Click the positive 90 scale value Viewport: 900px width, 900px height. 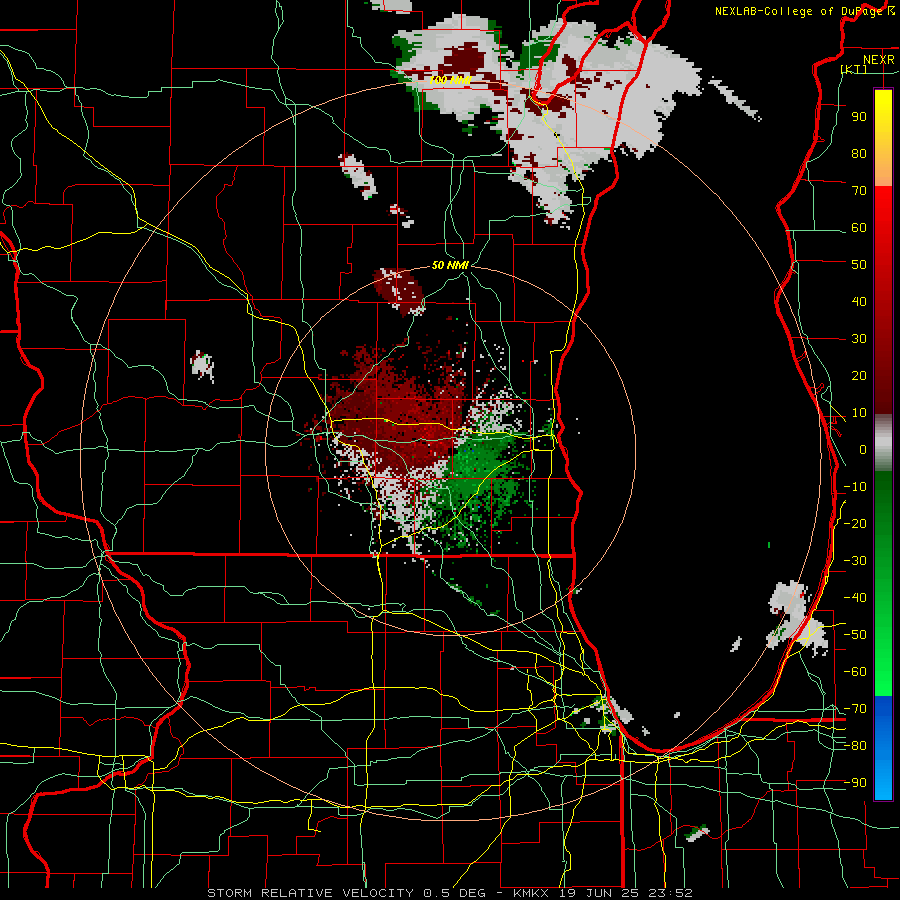point(859,117)
